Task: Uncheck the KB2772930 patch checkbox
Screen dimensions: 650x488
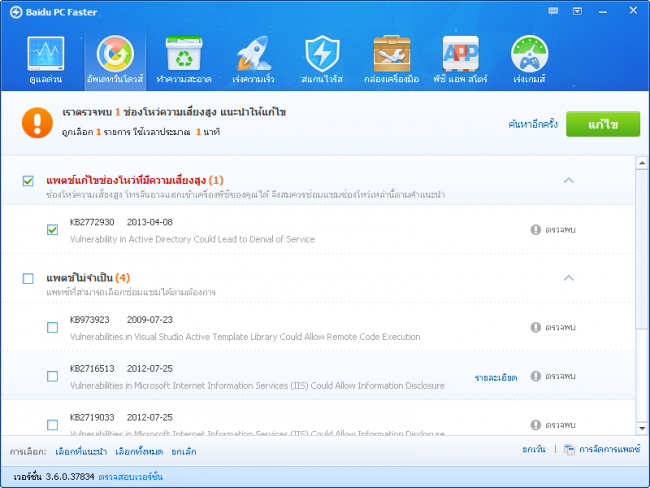Action: (52, 230)
